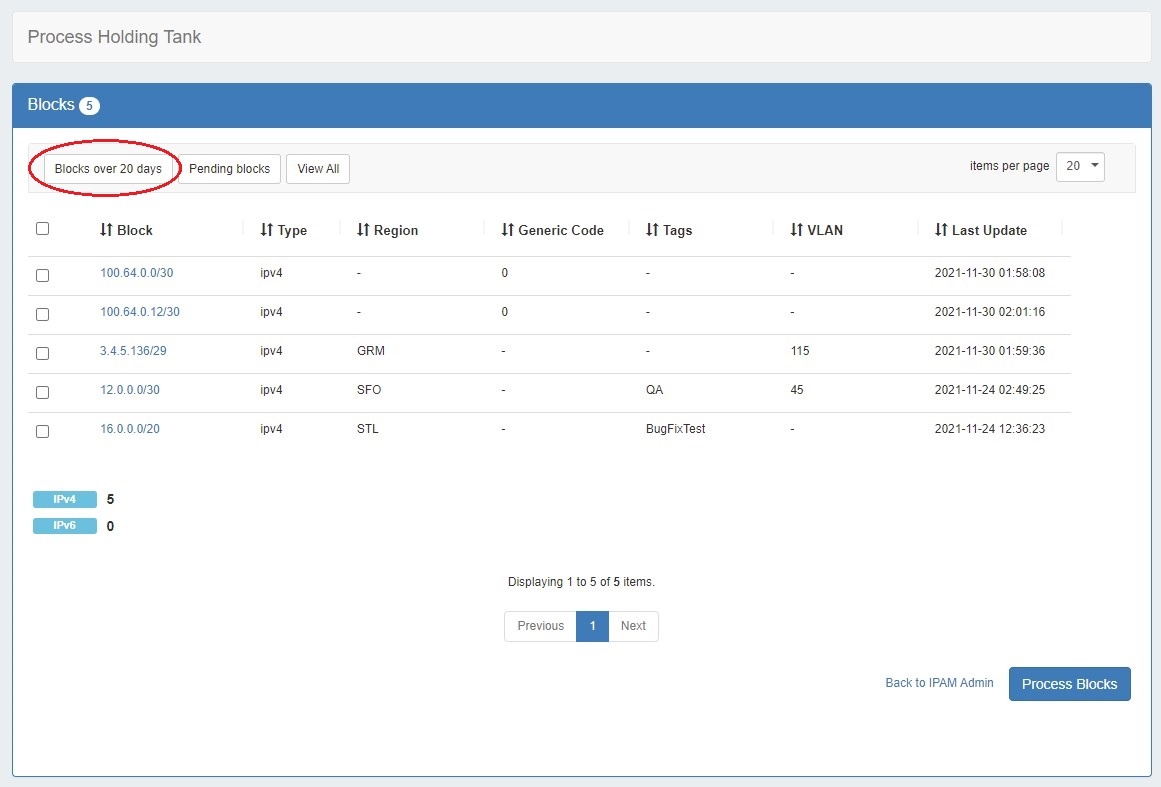Sort by Generic Code column
The height and width of the screenshot is (787, 1161).
click(x=553, y=230)
